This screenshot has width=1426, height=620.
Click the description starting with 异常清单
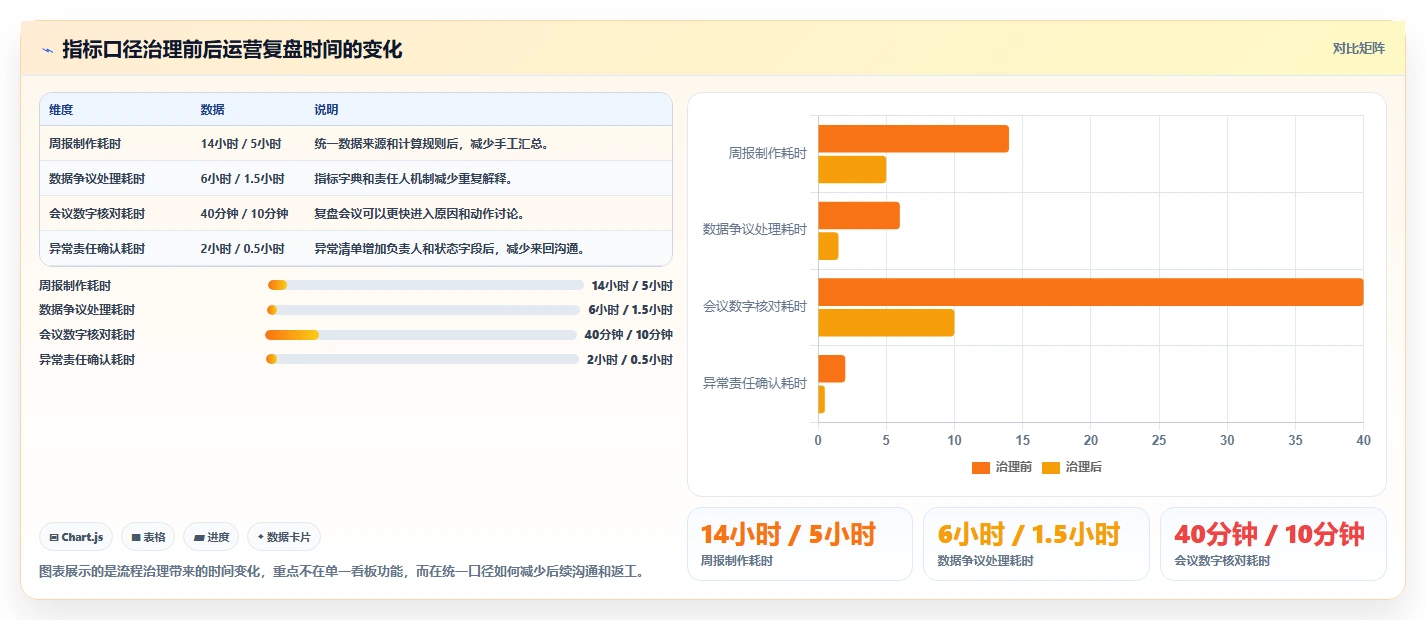click(x=450, y=249)
